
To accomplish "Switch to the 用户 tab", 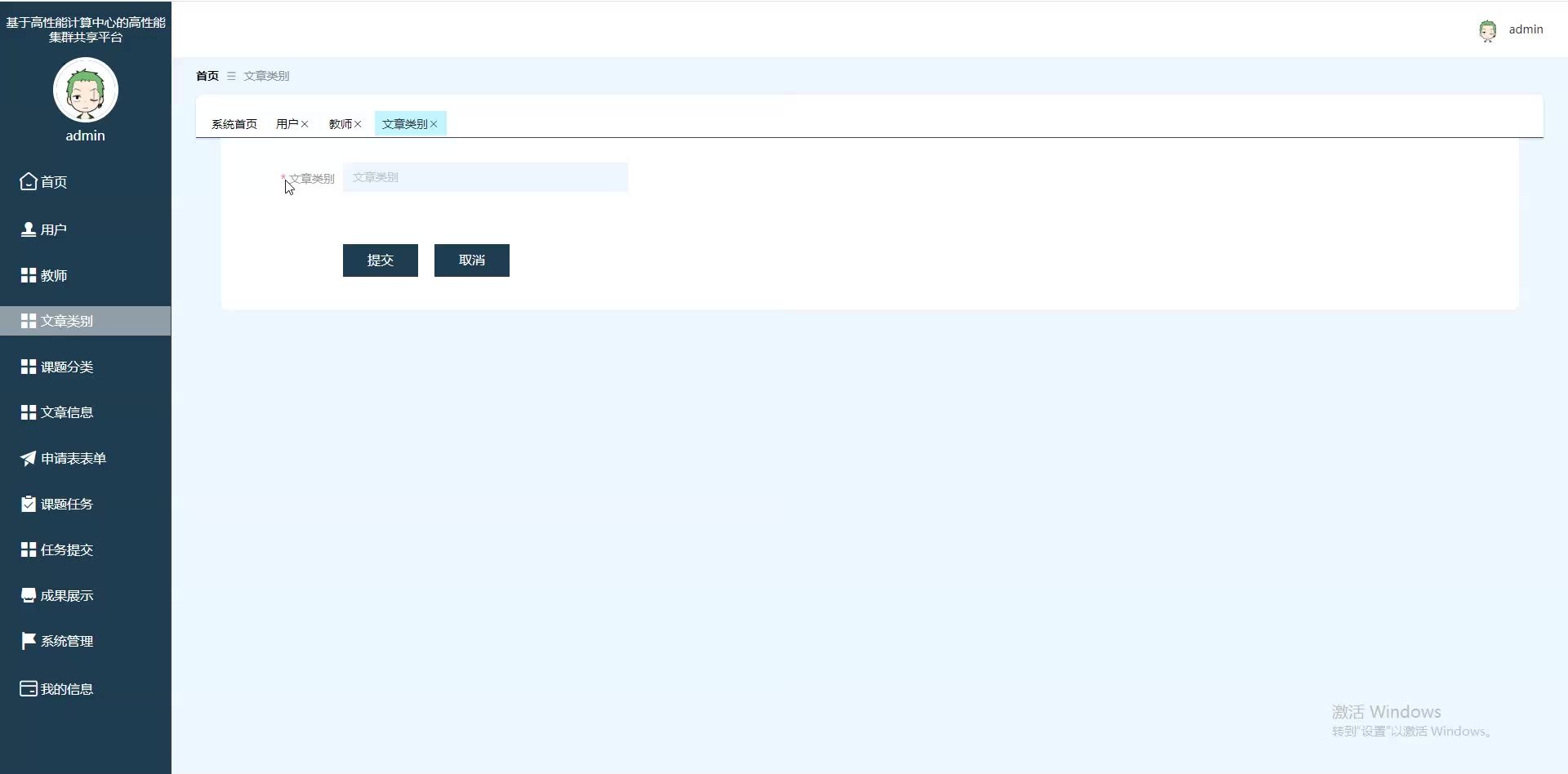I will coord(287,124).
